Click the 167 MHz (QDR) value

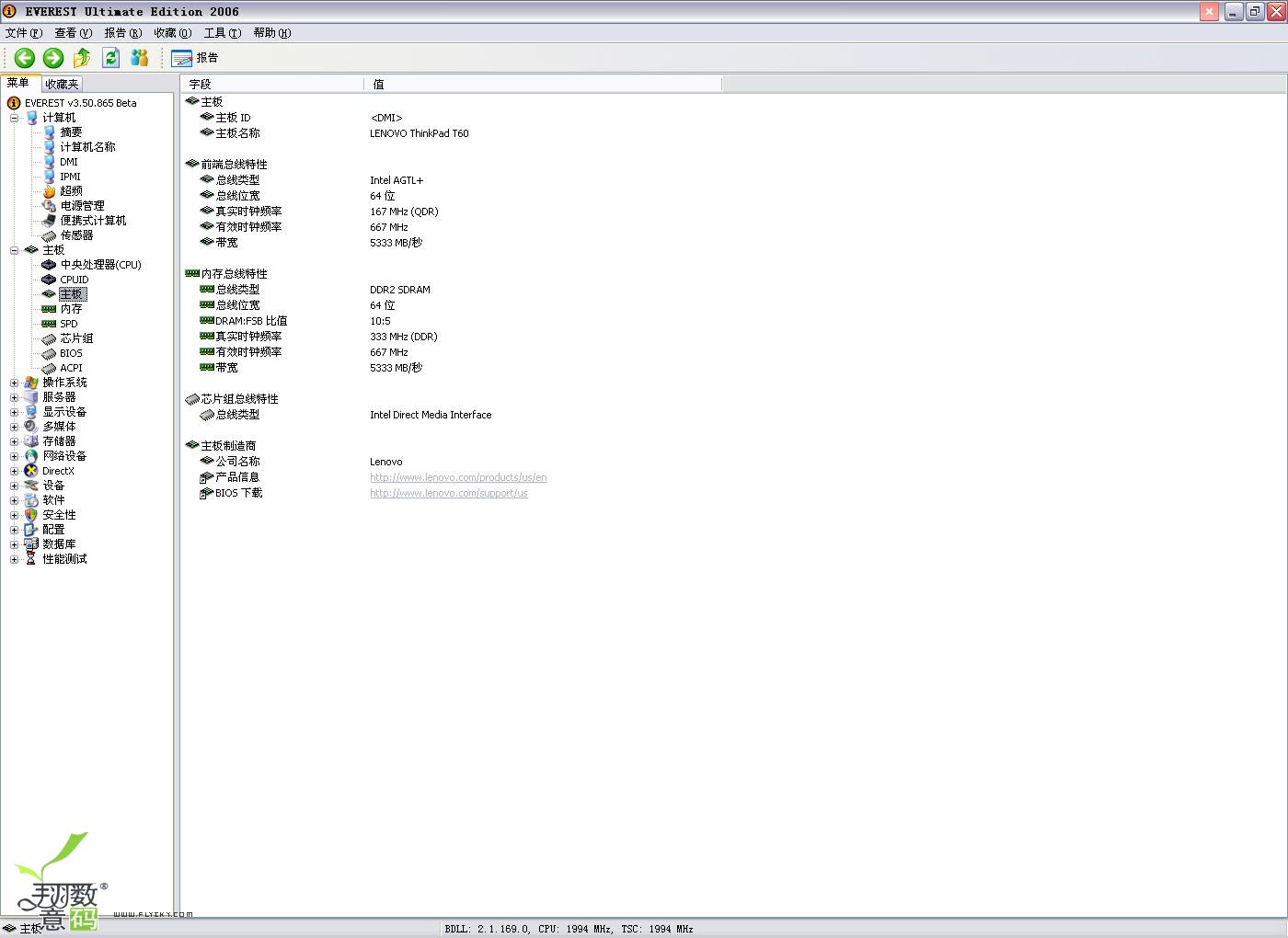pos(404,212)
